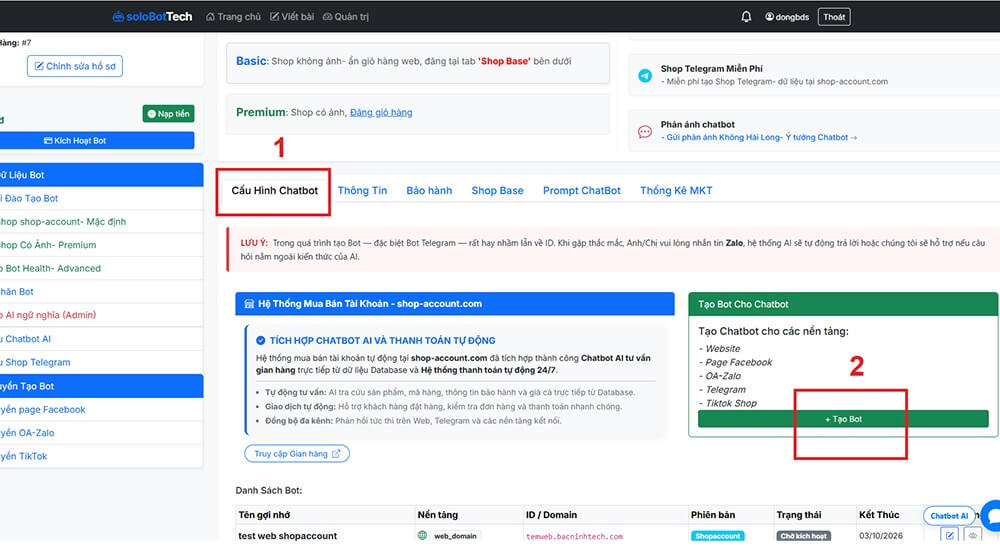The width and height of the screenshot is (1000, 547).
Task: Click the + Tạo Bot button
Action: [843, 419]
